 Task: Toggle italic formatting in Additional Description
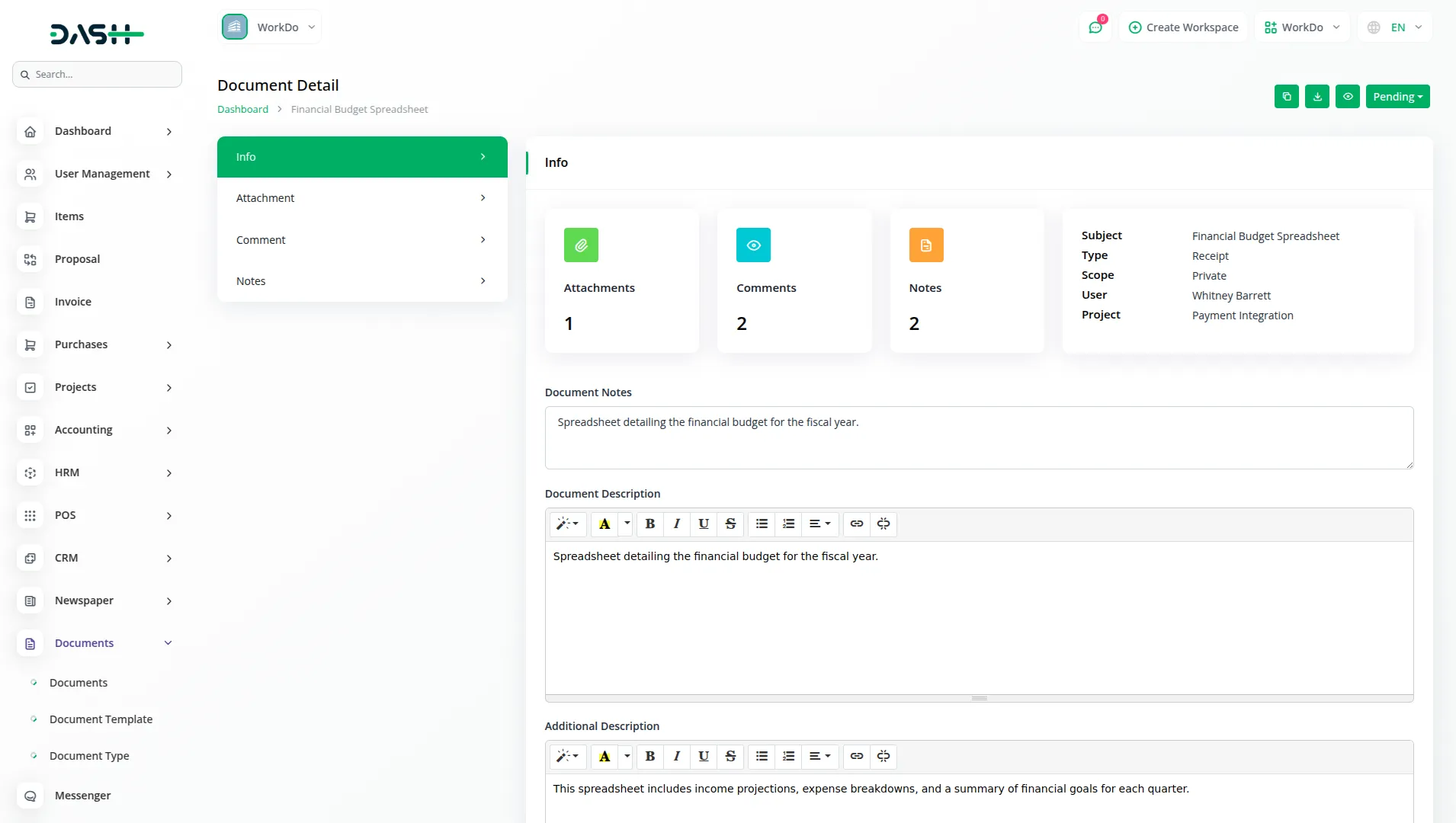coord(676,757)
